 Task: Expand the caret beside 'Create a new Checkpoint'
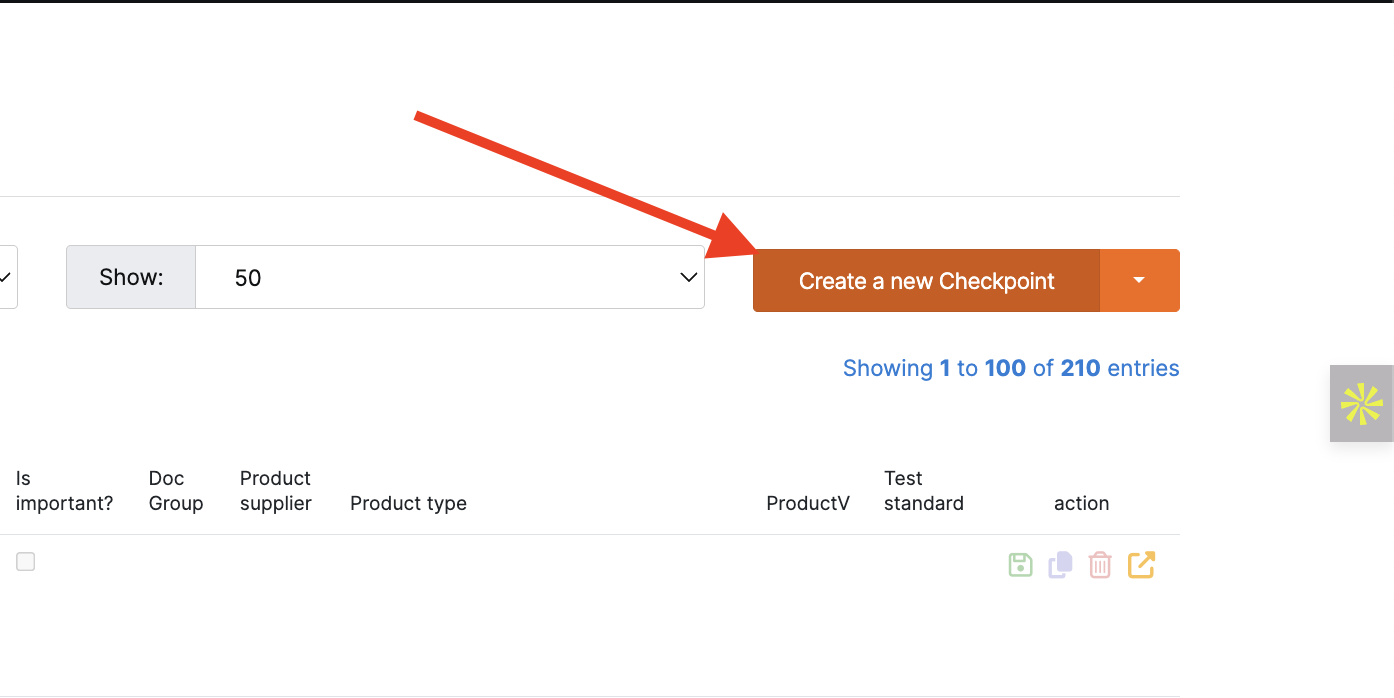(1139, 280)
